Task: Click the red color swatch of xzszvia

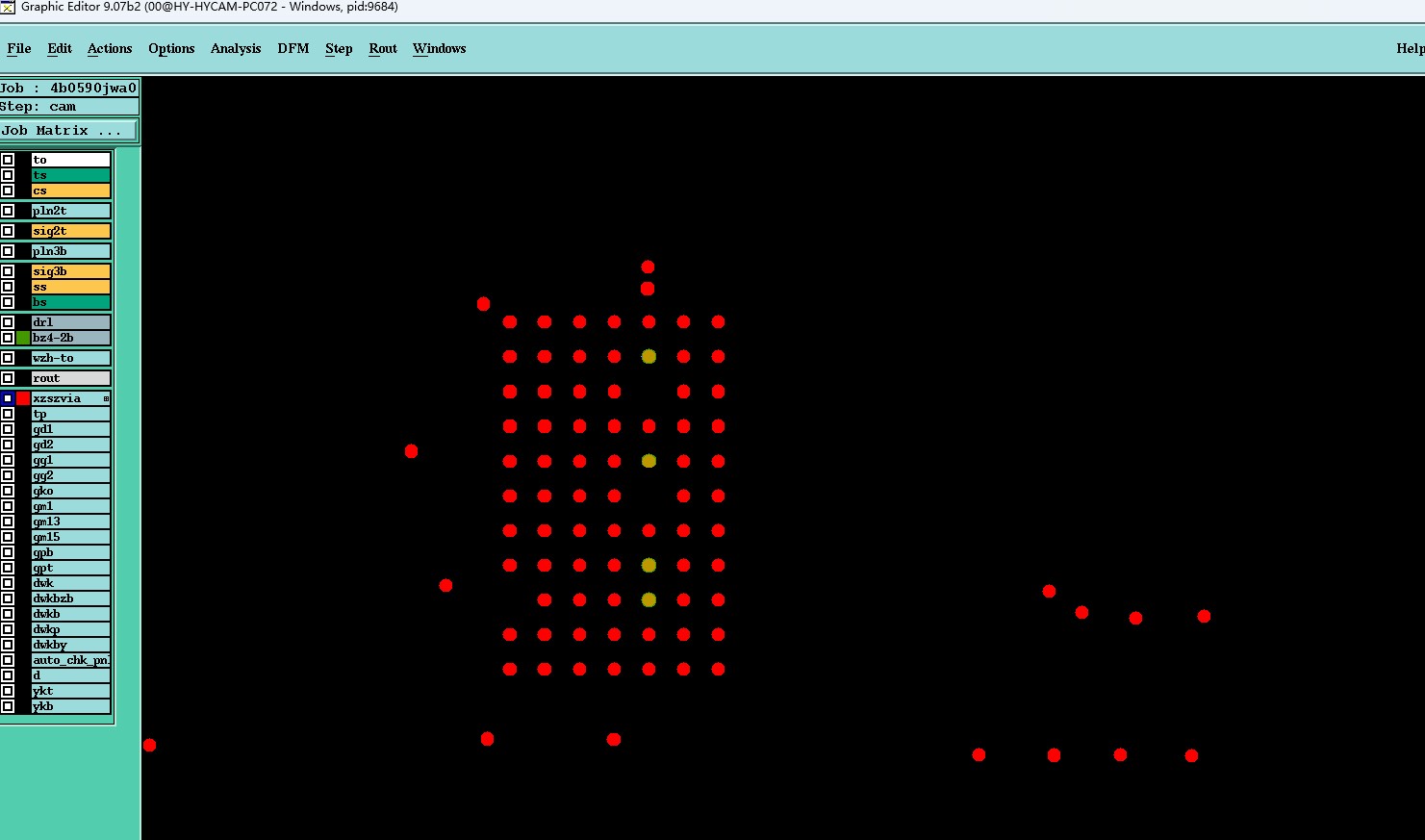Action: click(23, 398)
